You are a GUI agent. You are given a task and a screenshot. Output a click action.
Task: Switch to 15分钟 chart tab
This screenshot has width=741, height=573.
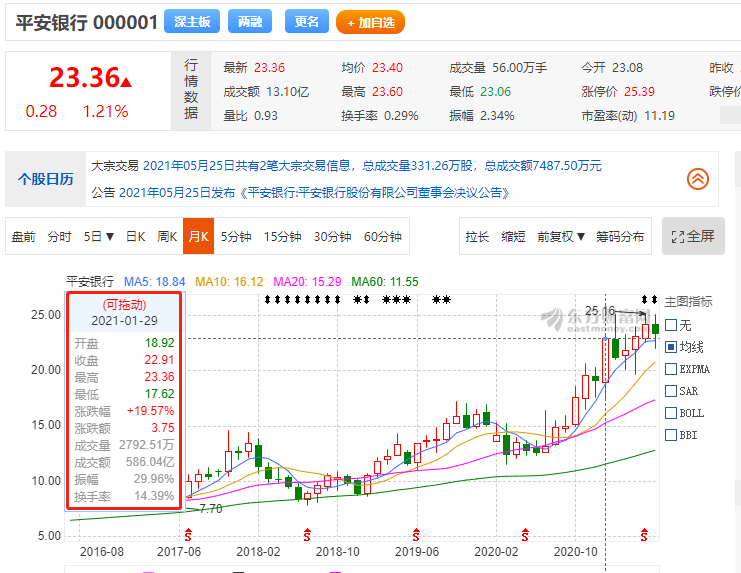click(x=282, y=237)
